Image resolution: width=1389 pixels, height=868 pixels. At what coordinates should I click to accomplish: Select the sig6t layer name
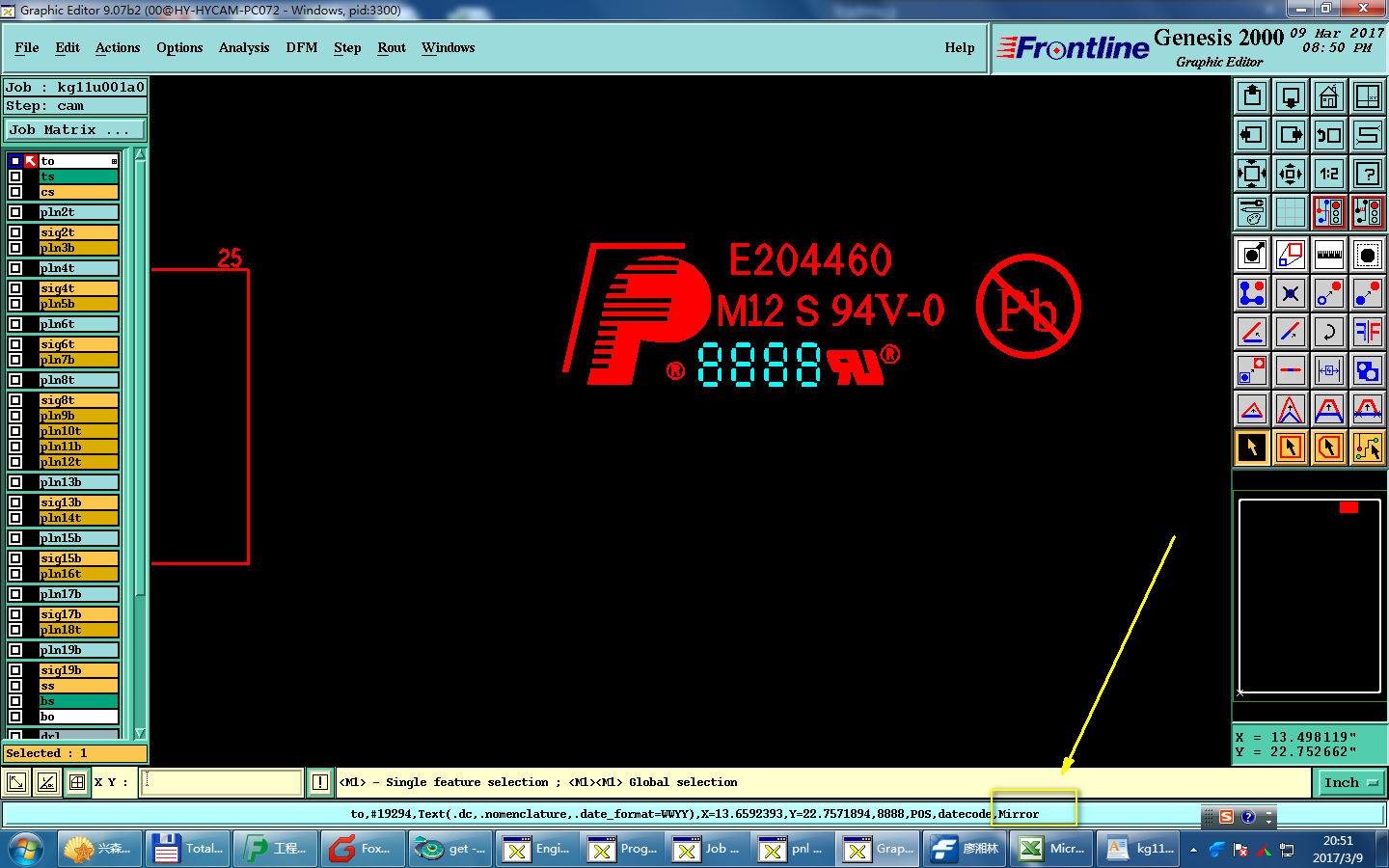(x=78, y=344)
